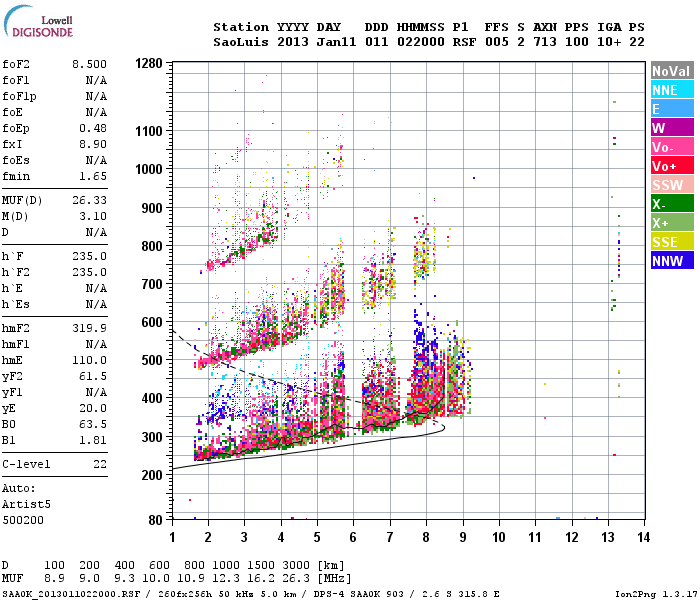Select the Vo+ red legend swatch
Viewport: 700px width, 600px height.
click(672, 166)
